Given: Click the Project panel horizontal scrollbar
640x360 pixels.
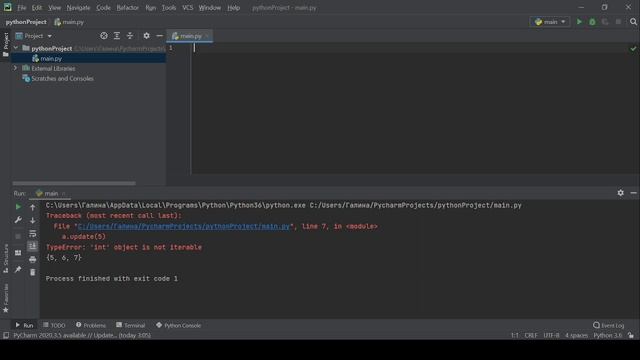Looking at the screenshot, I should [74, 183].
